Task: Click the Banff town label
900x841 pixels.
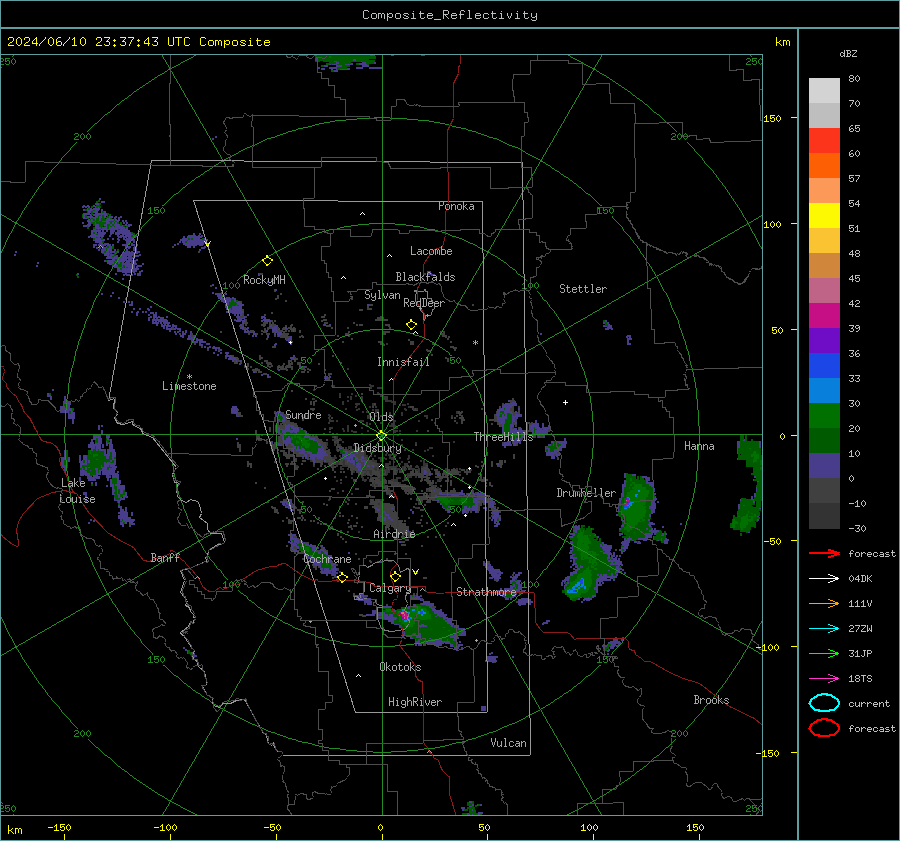Action: pyautogui.click(x=165, y=557)
